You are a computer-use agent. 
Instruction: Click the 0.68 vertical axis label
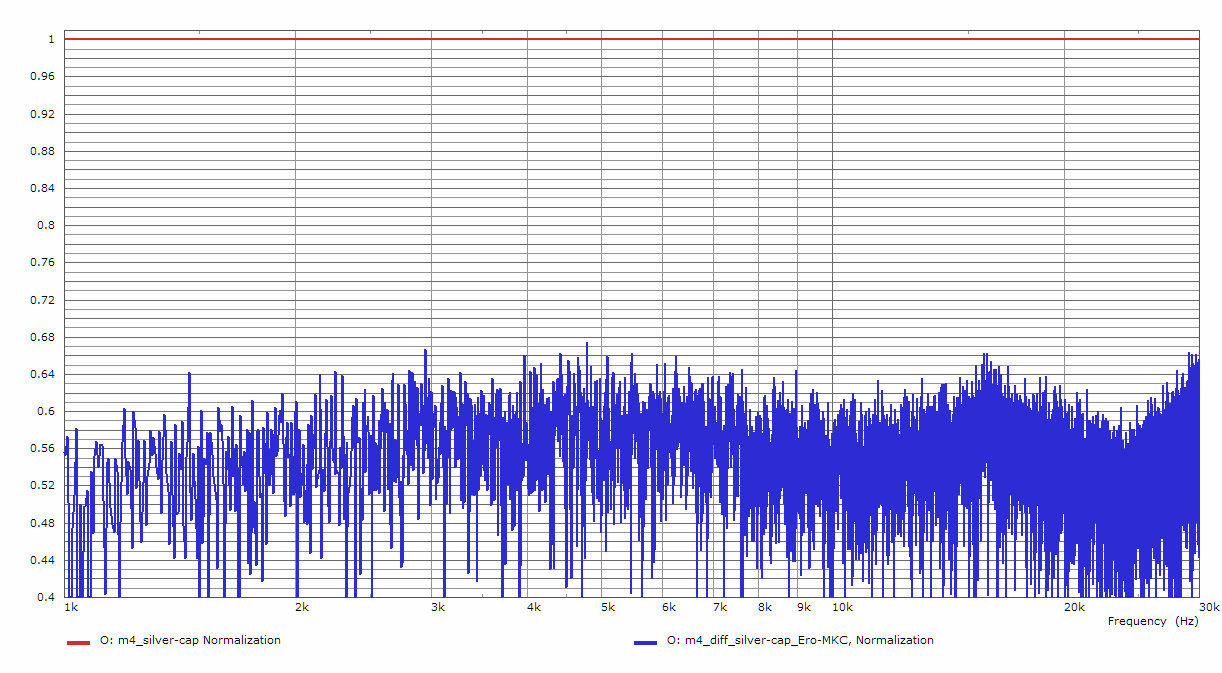point(43,337)
